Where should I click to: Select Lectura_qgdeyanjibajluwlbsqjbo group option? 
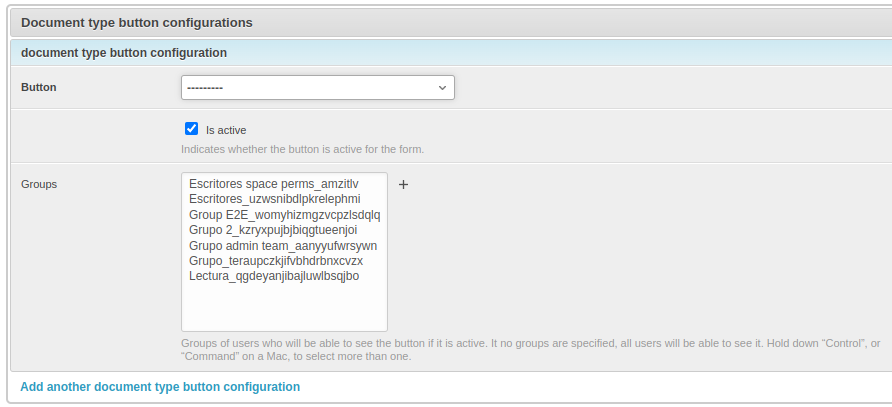[x=273, y=276]
